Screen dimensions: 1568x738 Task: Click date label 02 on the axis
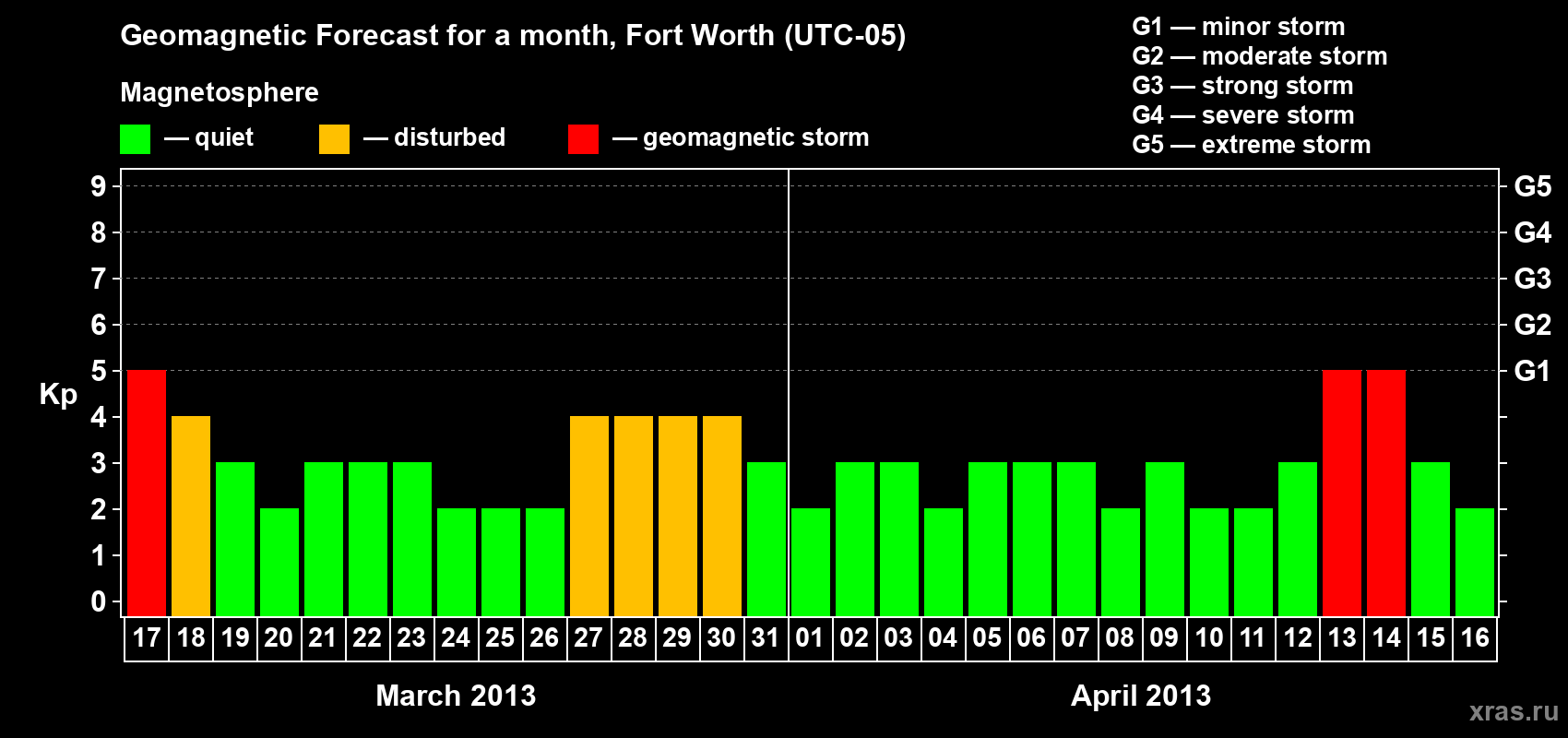coord(854,637)
